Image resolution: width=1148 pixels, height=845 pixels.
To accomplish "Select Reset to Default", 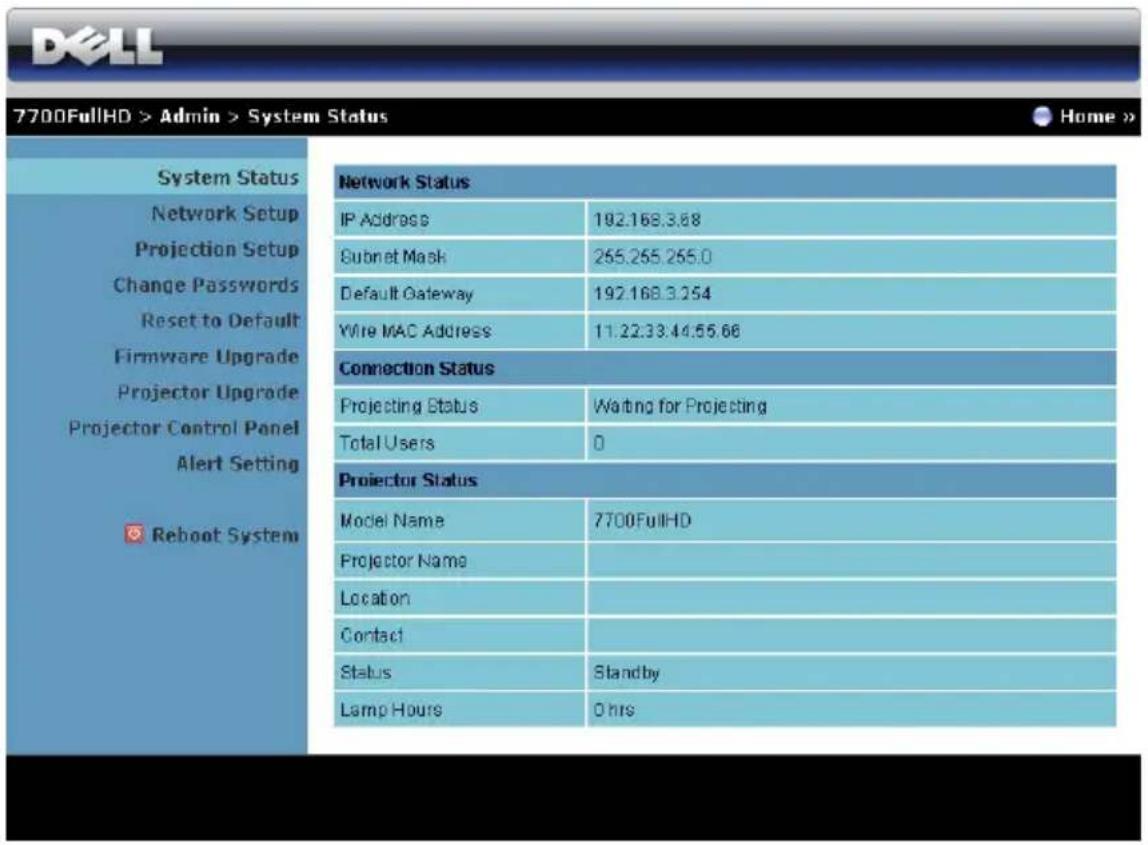I will tap(220, 321).
